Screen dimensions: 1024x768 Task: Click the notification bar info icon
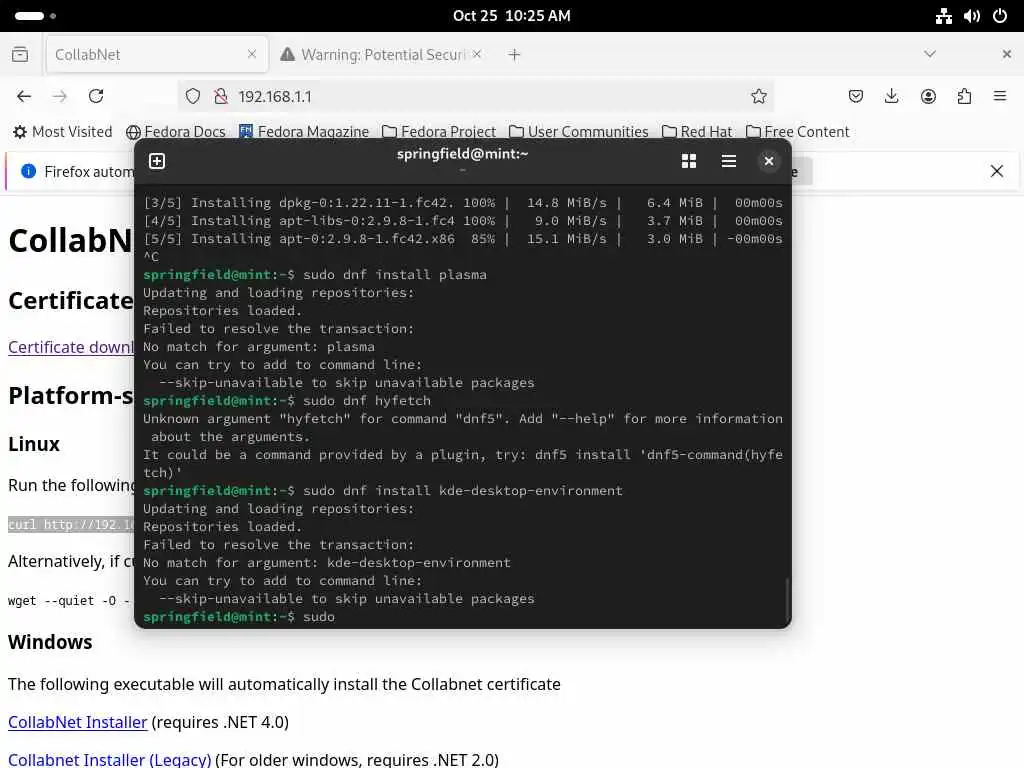coord(29,171)
